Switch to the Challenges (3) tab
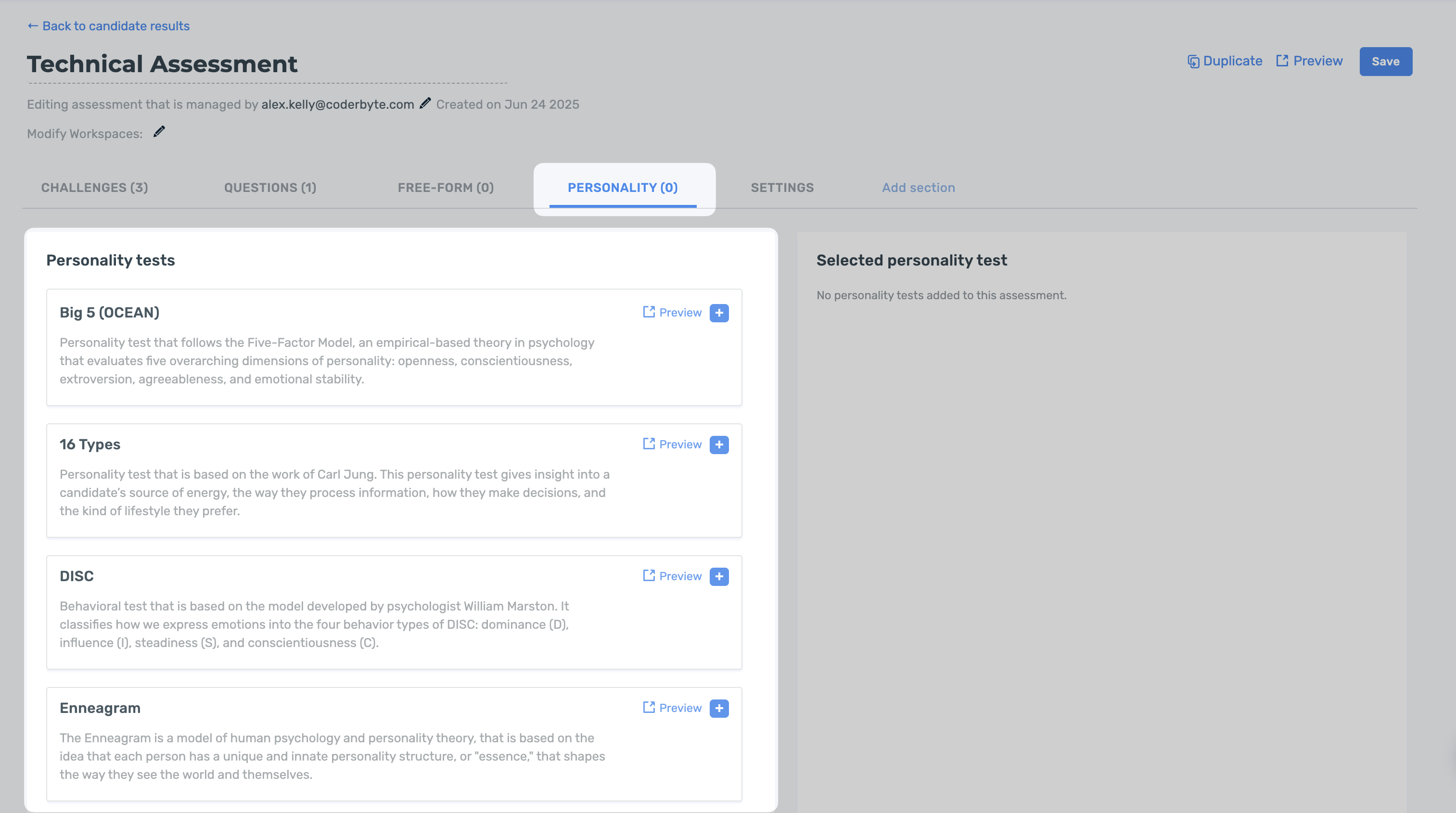The height and width of the screenshot is (813, 1456). pos(94,188)
